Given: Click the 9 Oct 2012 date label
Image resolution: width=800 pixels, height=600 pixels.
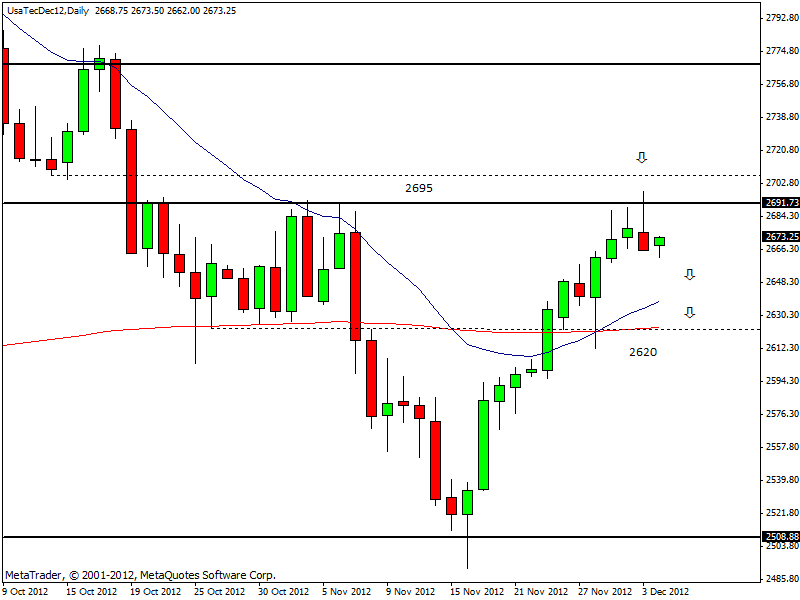Looking at the screenshot, I should pyautogui.click(x=25, y=591).
